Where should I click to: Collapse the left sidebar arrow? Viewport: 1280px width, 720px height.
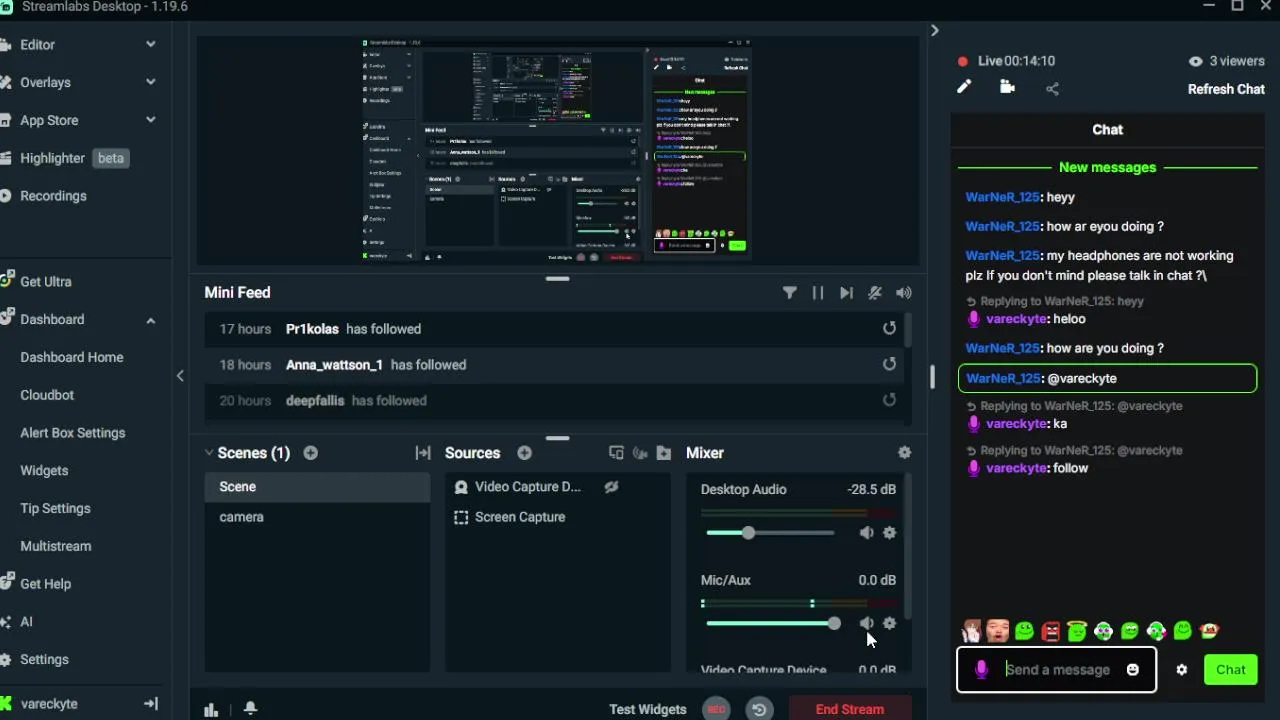[x=180, y=376]
